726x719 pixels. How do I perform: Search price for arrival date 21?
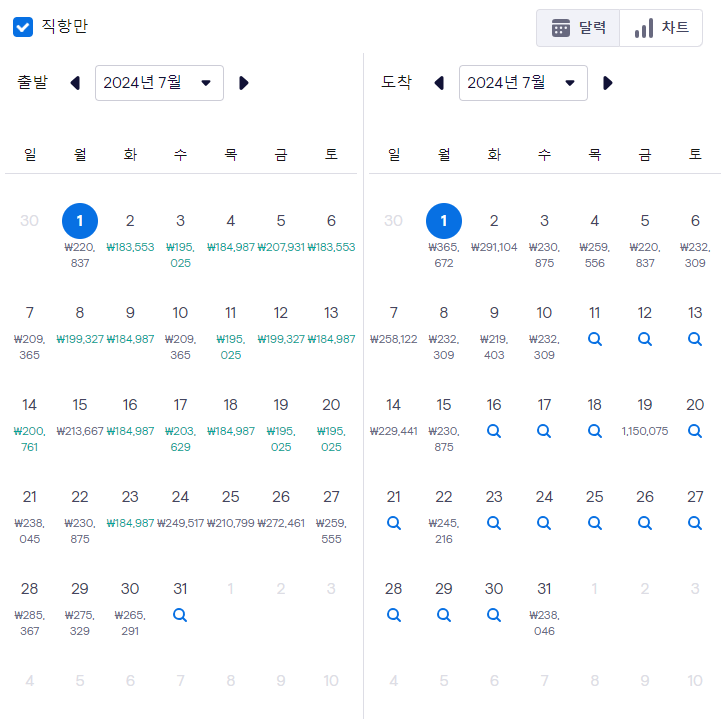[394, 523]
